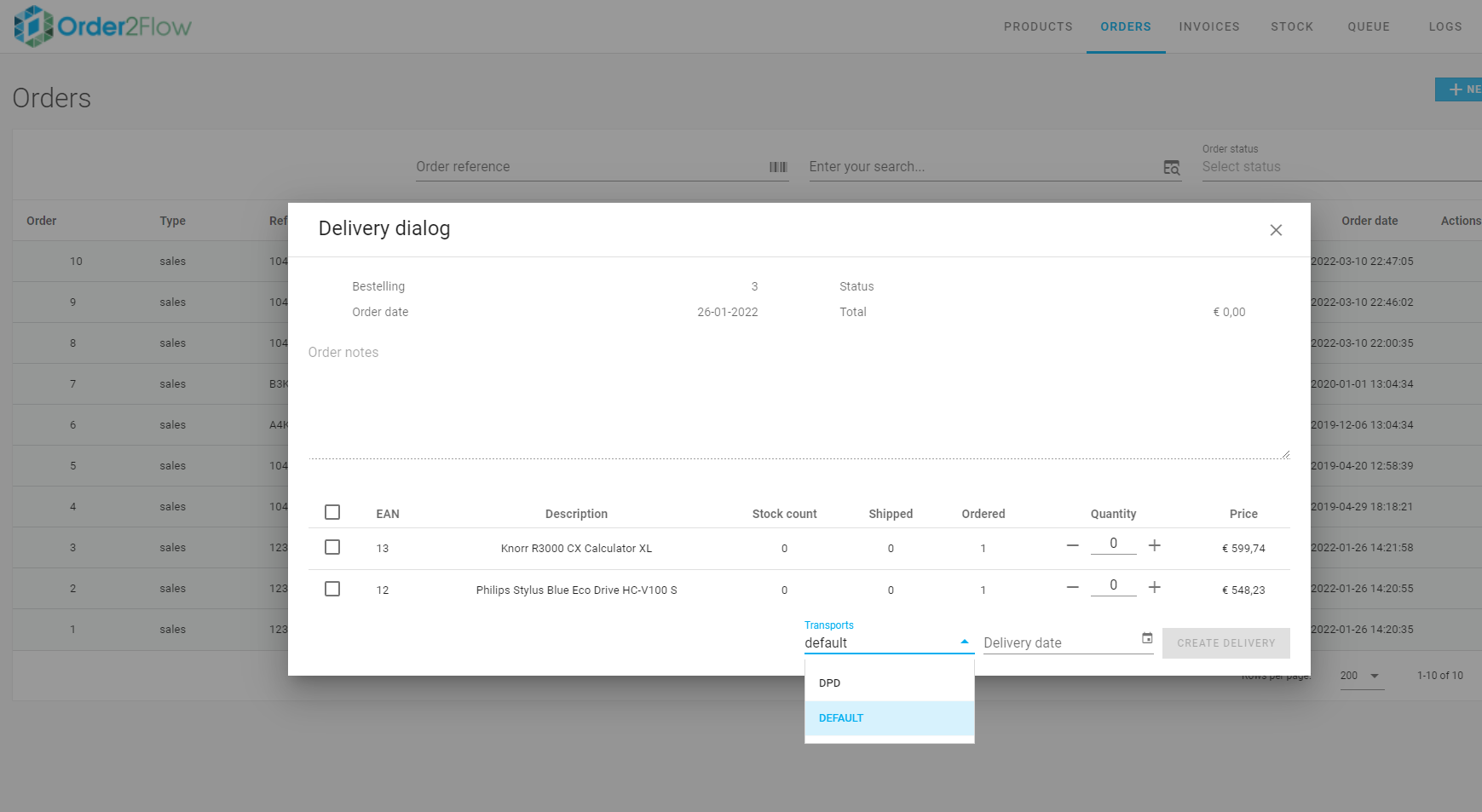The width and height of the screenshot is (1482, 812).
Task: Decrease quantity for Knorr R3000 CX Calculator
Action: 1073,545
